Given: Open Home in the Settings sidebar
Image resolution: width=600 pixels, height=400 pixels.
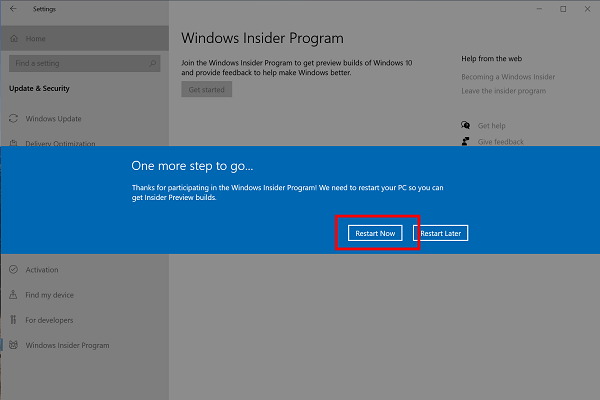Looking at the screenshot, I should [x=85, y=38].
